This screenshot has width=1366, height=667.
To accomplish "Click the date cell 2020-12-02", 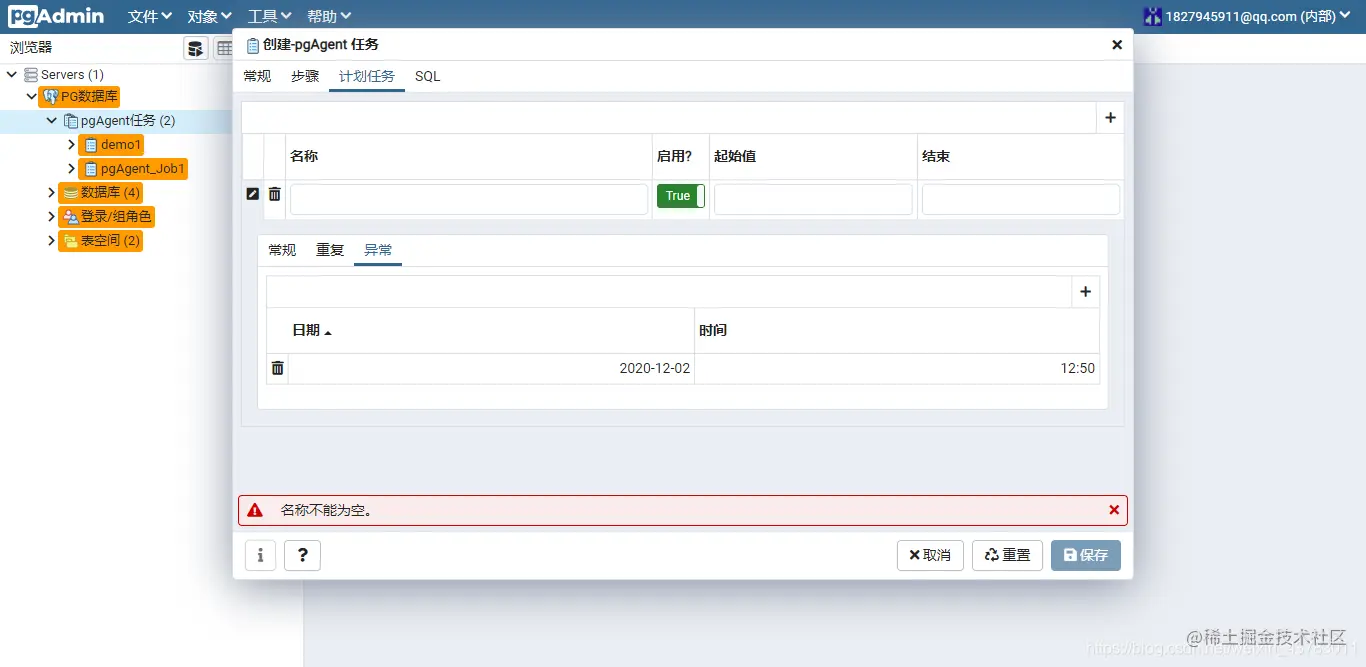I will (x=491, y=368).
